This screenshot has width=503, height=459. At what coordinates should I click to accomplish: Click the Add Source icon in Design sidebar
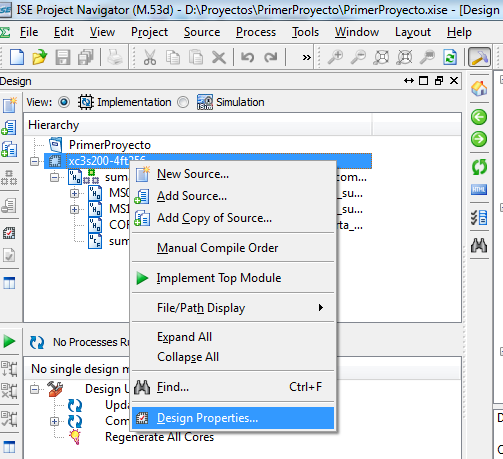(x=9, y=128)
